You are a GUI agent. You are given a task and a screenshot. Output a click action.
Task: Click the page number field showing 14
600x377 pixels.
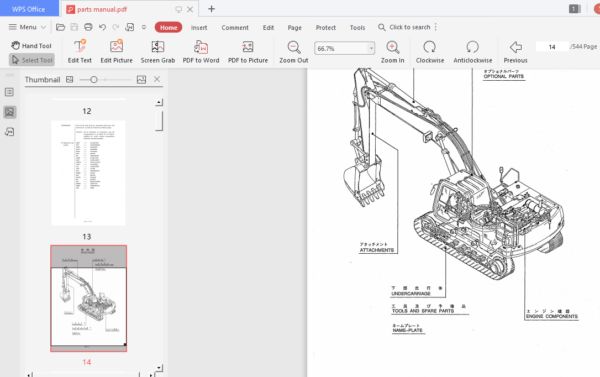point(552,47)
